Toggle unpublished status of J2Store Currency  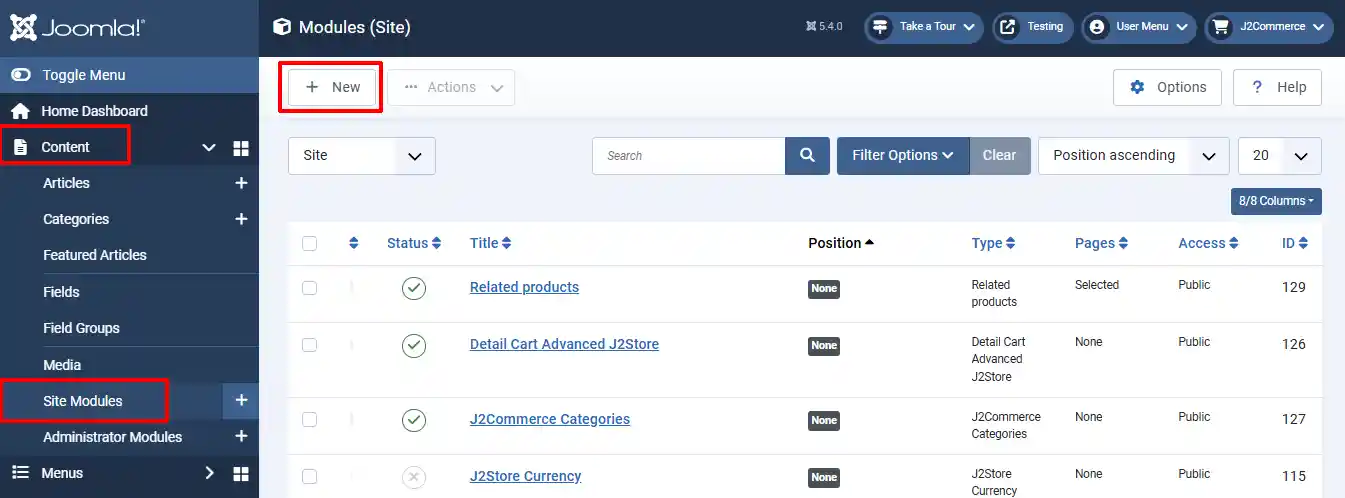coord(414,477)
